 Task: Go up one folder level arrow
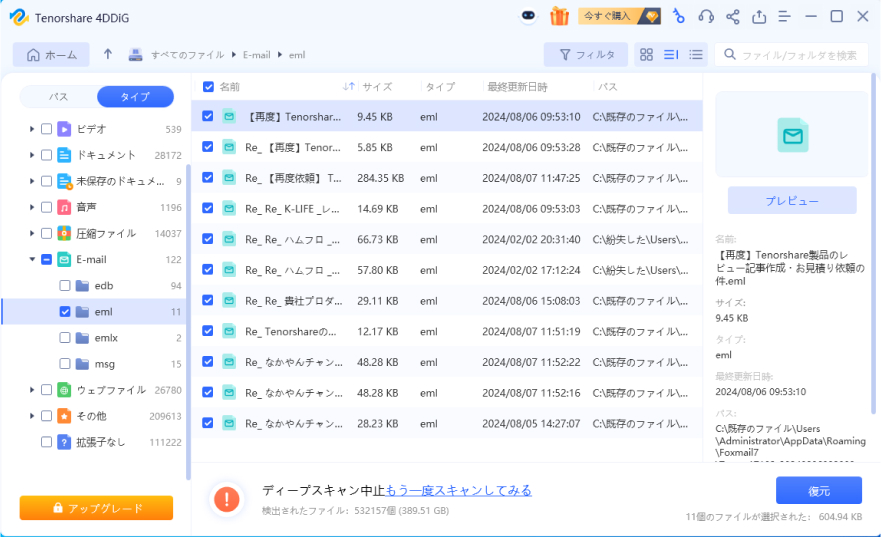pos(108,55)
